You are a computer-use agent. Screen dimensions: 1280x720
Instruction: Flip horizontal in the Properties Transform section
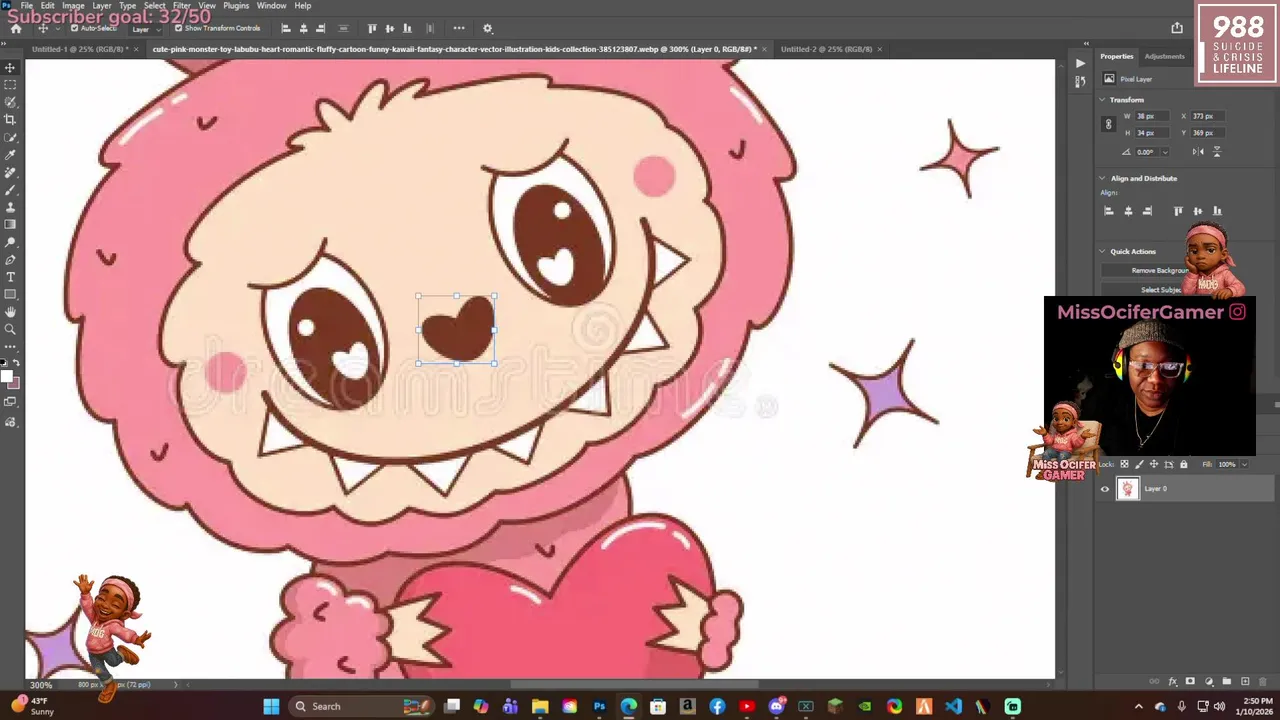pos(1198,152)
